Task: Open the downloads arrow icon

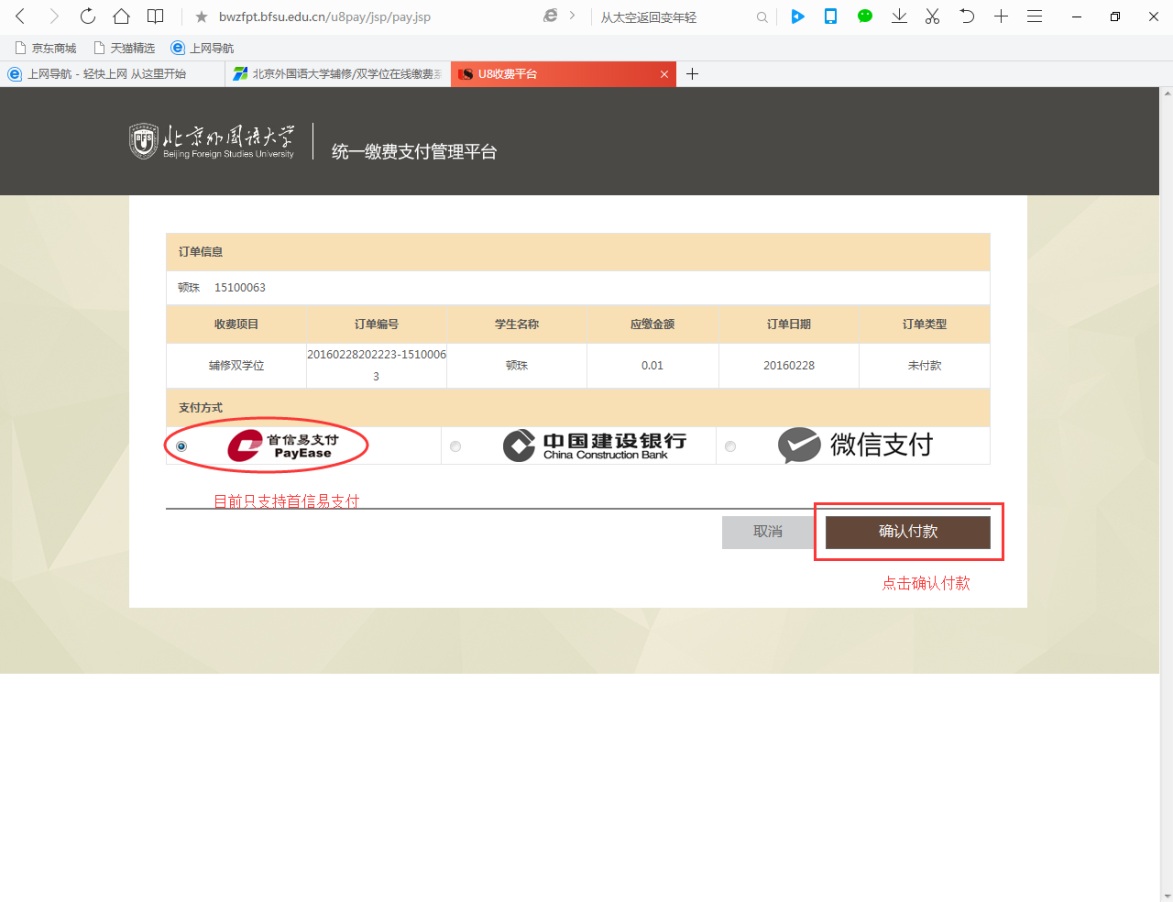Action: (899, 16)
